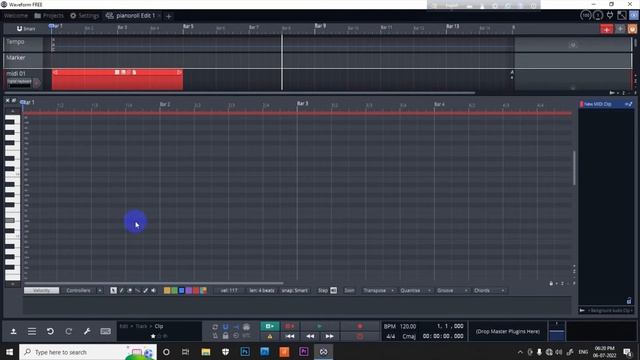Click the BPM 120.00 tempo field
Screen dimensions: 640x360
pyautogui.click(x=400, y=327)
